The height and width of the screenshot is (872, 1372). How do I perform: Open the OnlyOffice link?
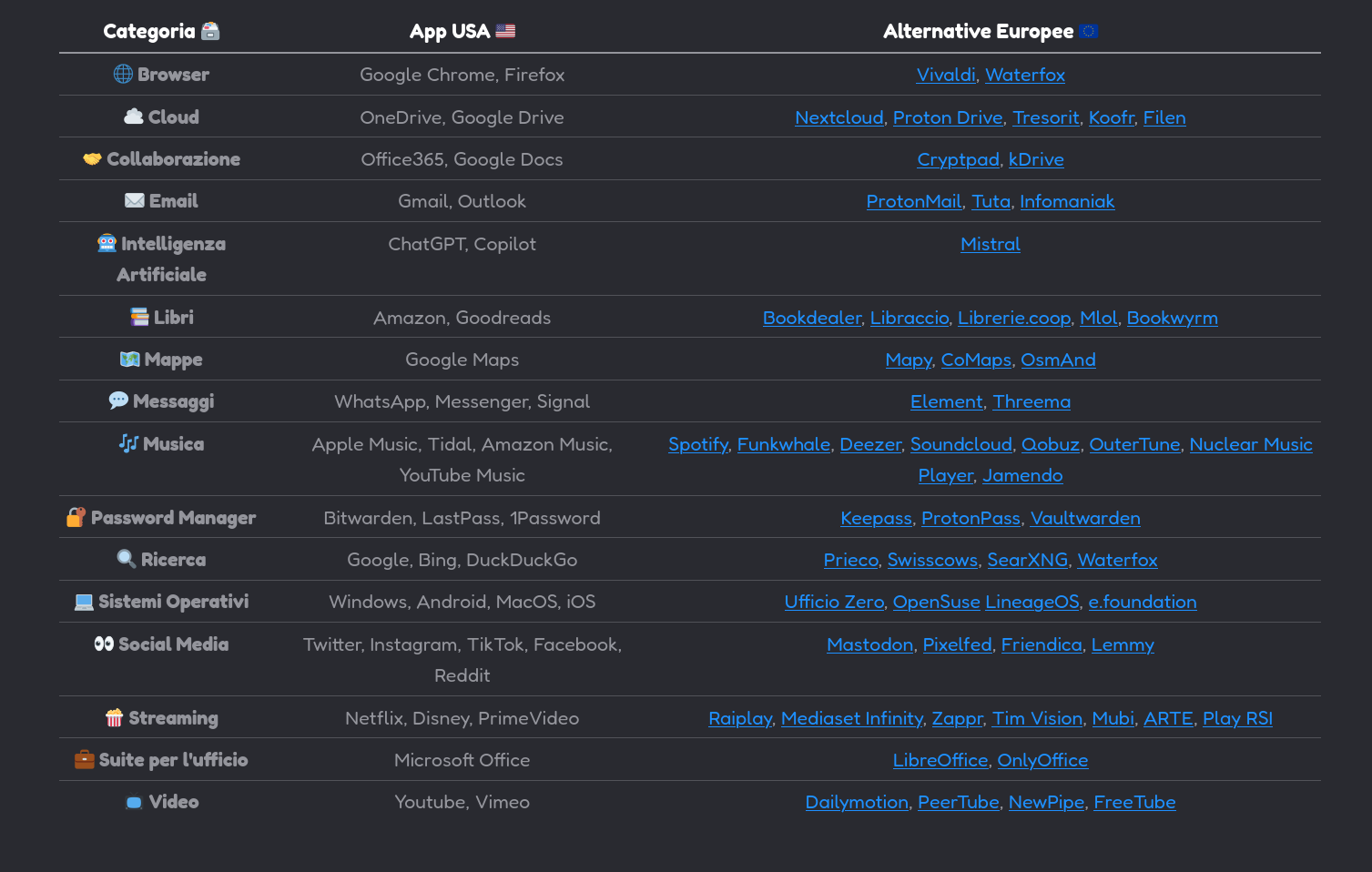click(1042, 760)
